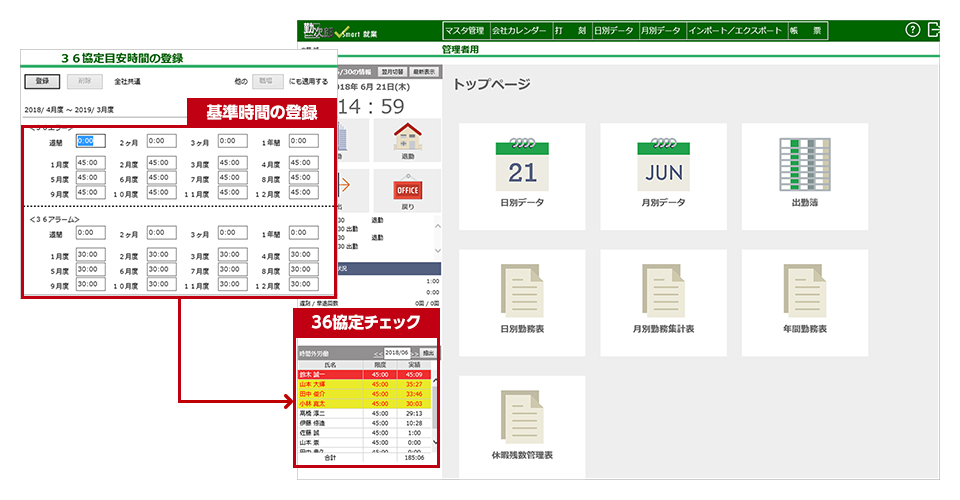The width and height of the screenshot is (960, 500).
Task: Click the 最新表示 button
Action: (424, 72)
